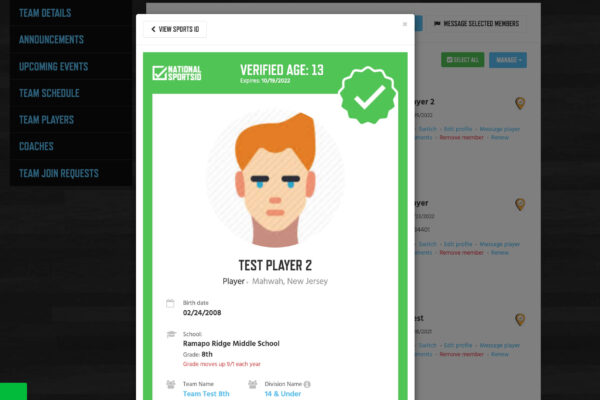Open Team Details in sidebar
The image size is (600, 400).
[x=45, y=13]
